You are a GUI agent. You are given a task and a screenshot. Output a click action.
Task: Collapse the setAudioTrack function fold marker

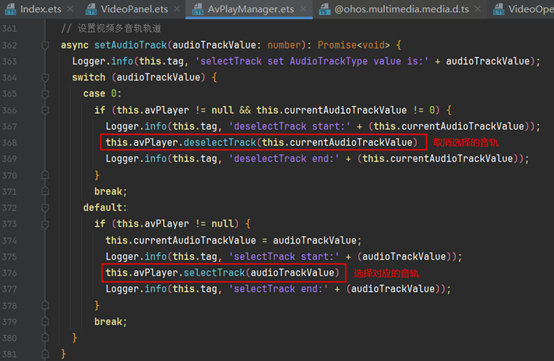[x=45, y=45]
